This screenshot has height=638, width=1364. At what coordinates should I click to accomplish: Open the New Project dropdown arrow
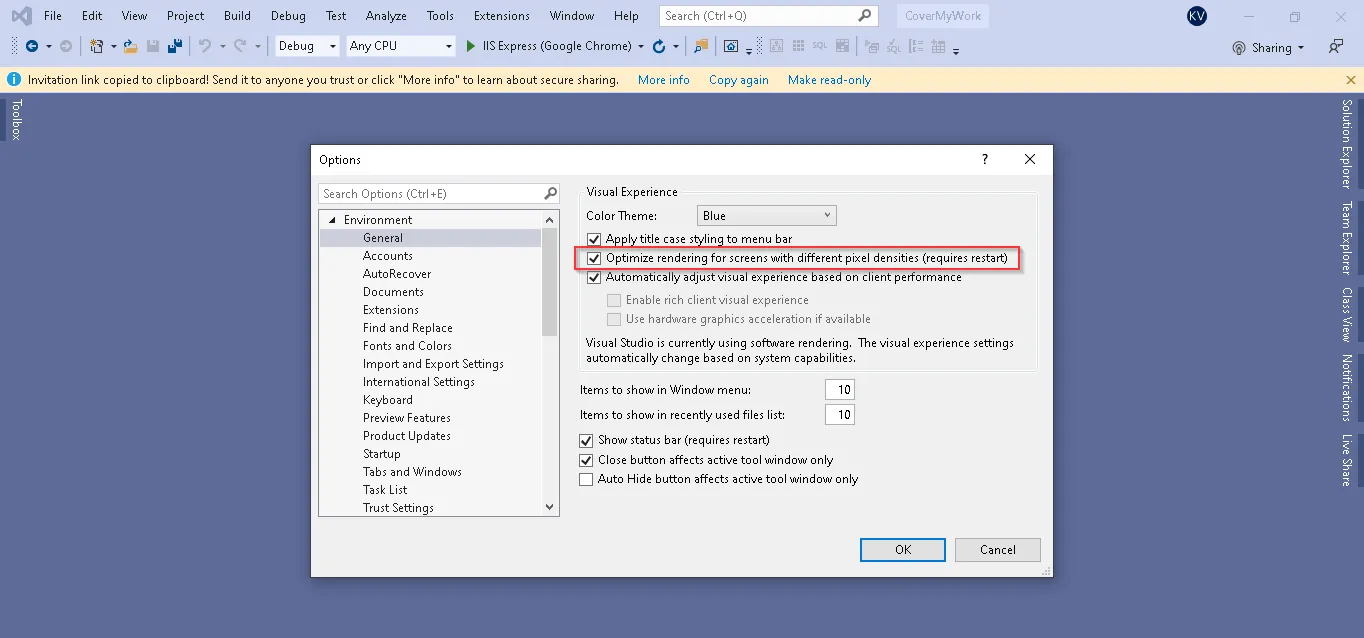pyautogui.click(x=113, y=46)
